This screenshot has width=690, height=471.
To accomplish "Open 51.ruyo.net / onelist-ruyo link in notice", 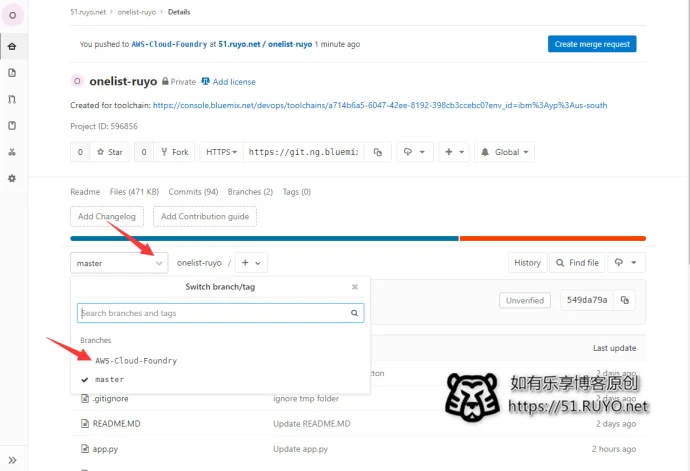I will click(x=265, y=44).
